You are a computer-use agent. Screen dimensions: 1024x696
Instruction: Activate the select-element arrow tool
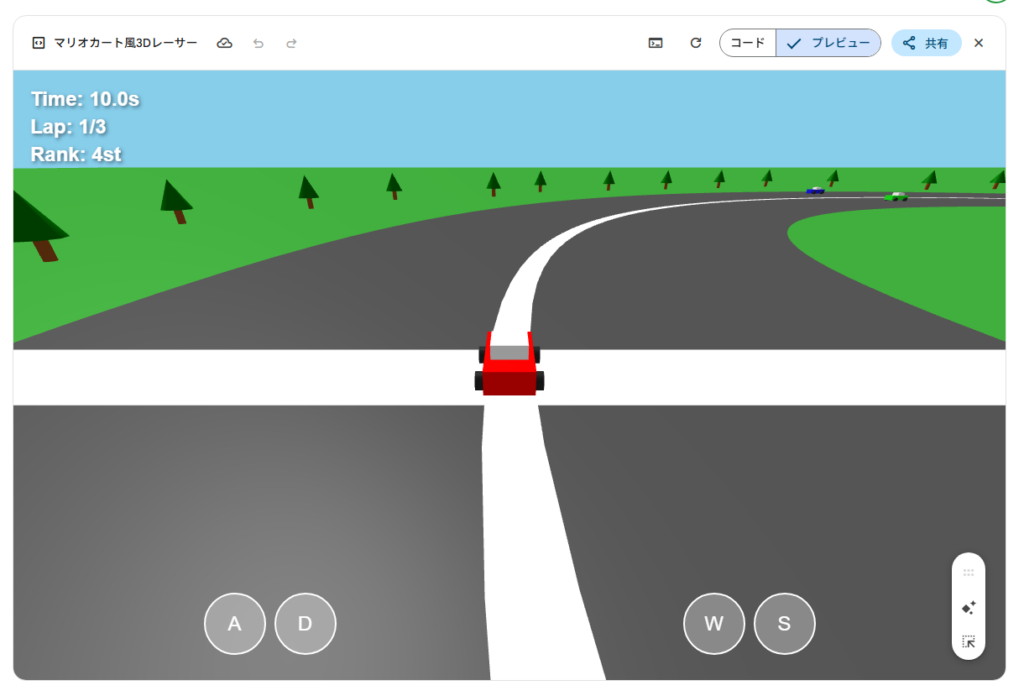pyautogui.click(x=968, y=642)
